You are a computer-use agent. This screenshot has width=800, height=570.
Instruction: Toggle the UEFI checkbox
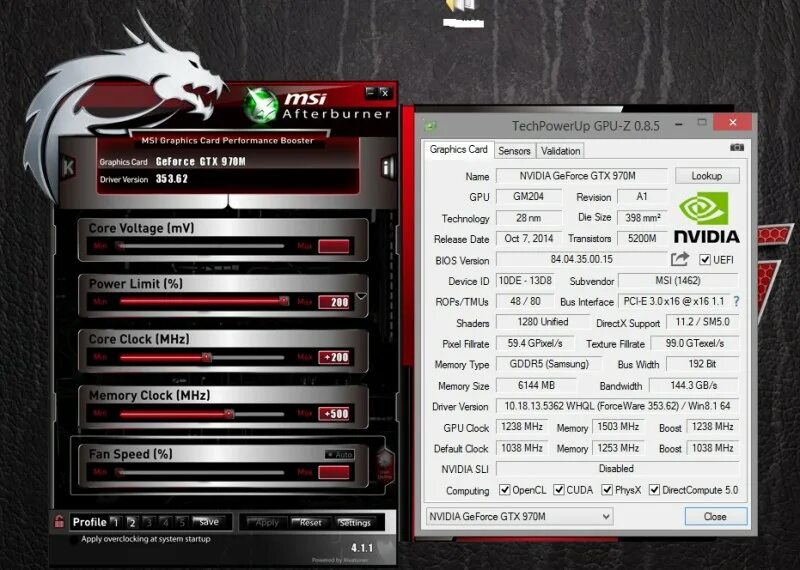(x=705, y=260)
